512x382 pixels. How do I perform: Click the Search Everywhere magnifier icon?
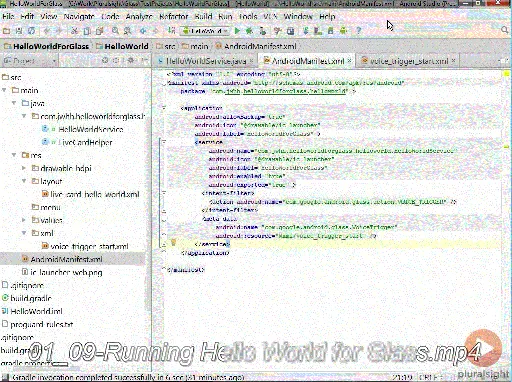505,30
